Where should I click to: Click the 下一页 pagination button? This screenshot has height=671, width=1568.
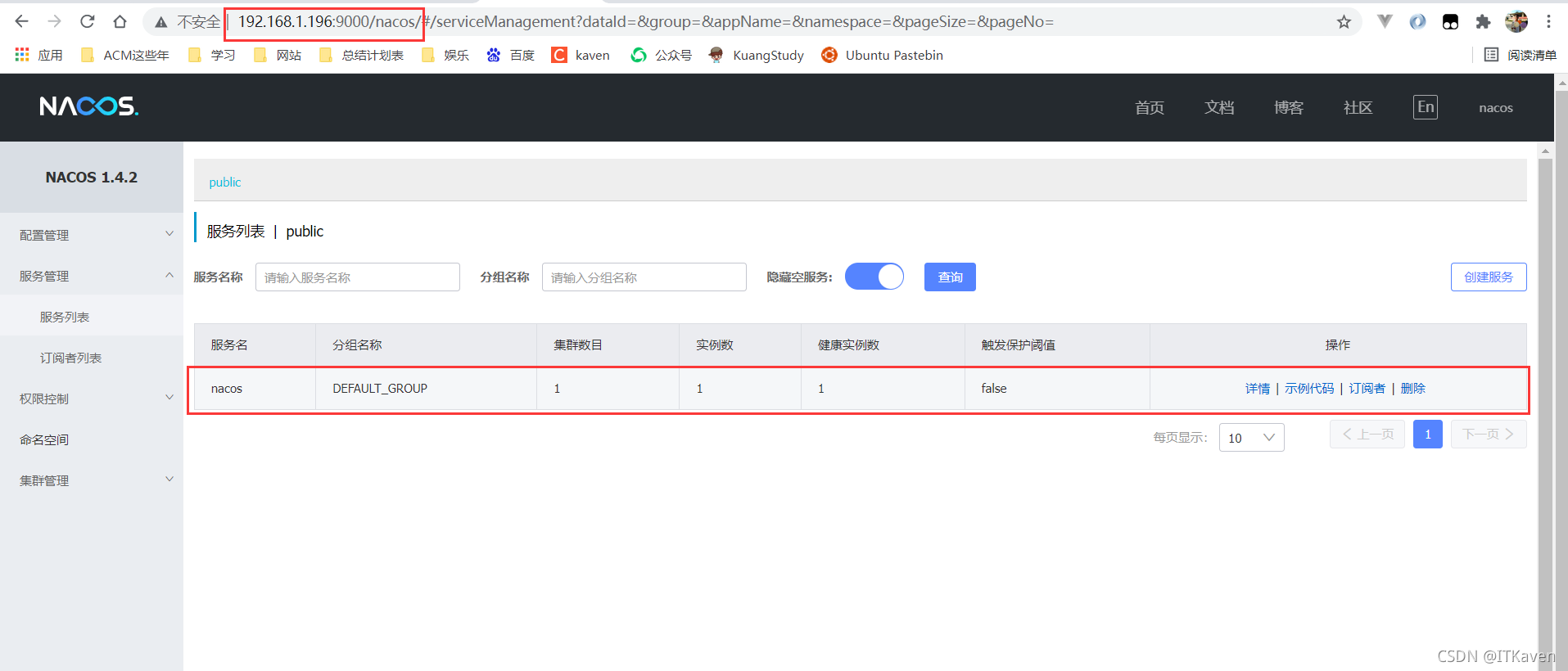pyautogui.click(x=1489, y=434)
